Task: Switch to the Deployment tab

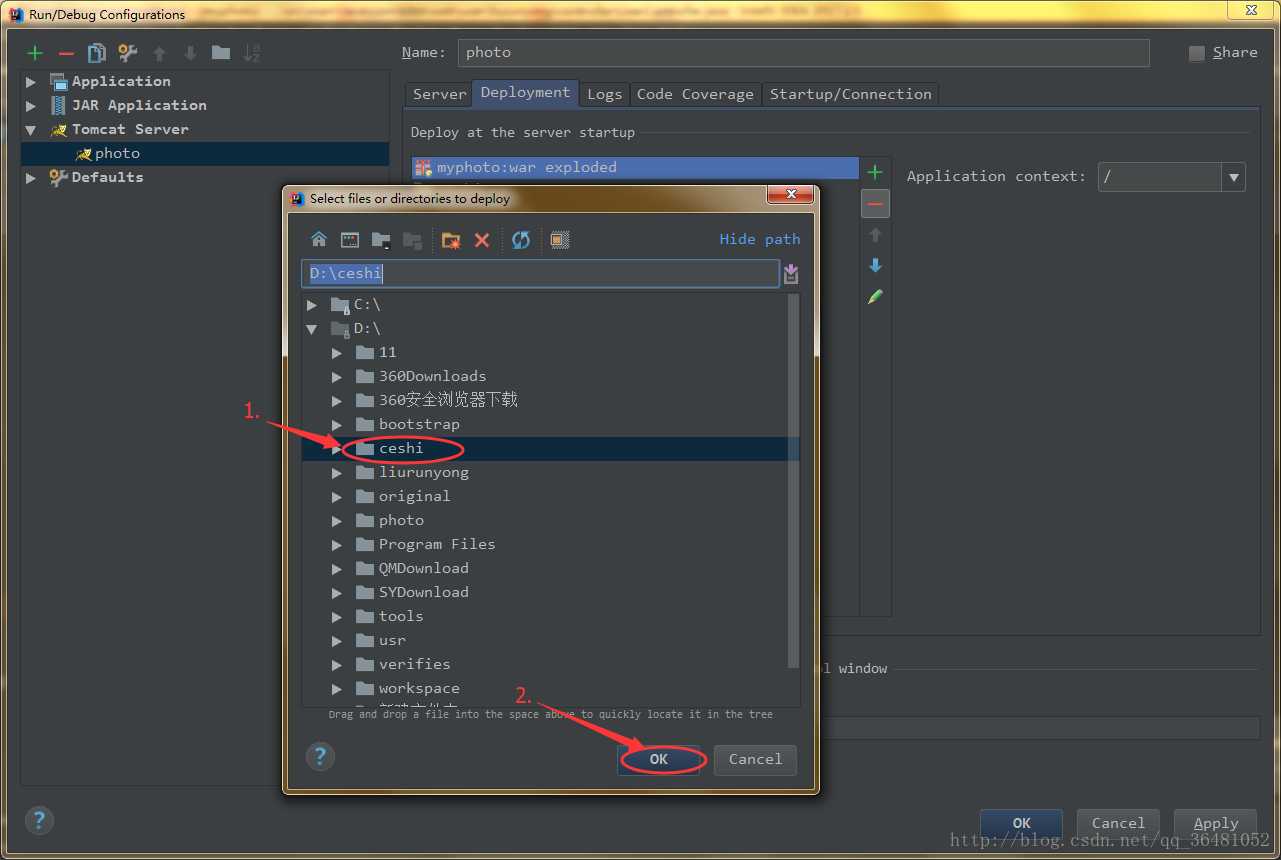Action: [525, 92]
